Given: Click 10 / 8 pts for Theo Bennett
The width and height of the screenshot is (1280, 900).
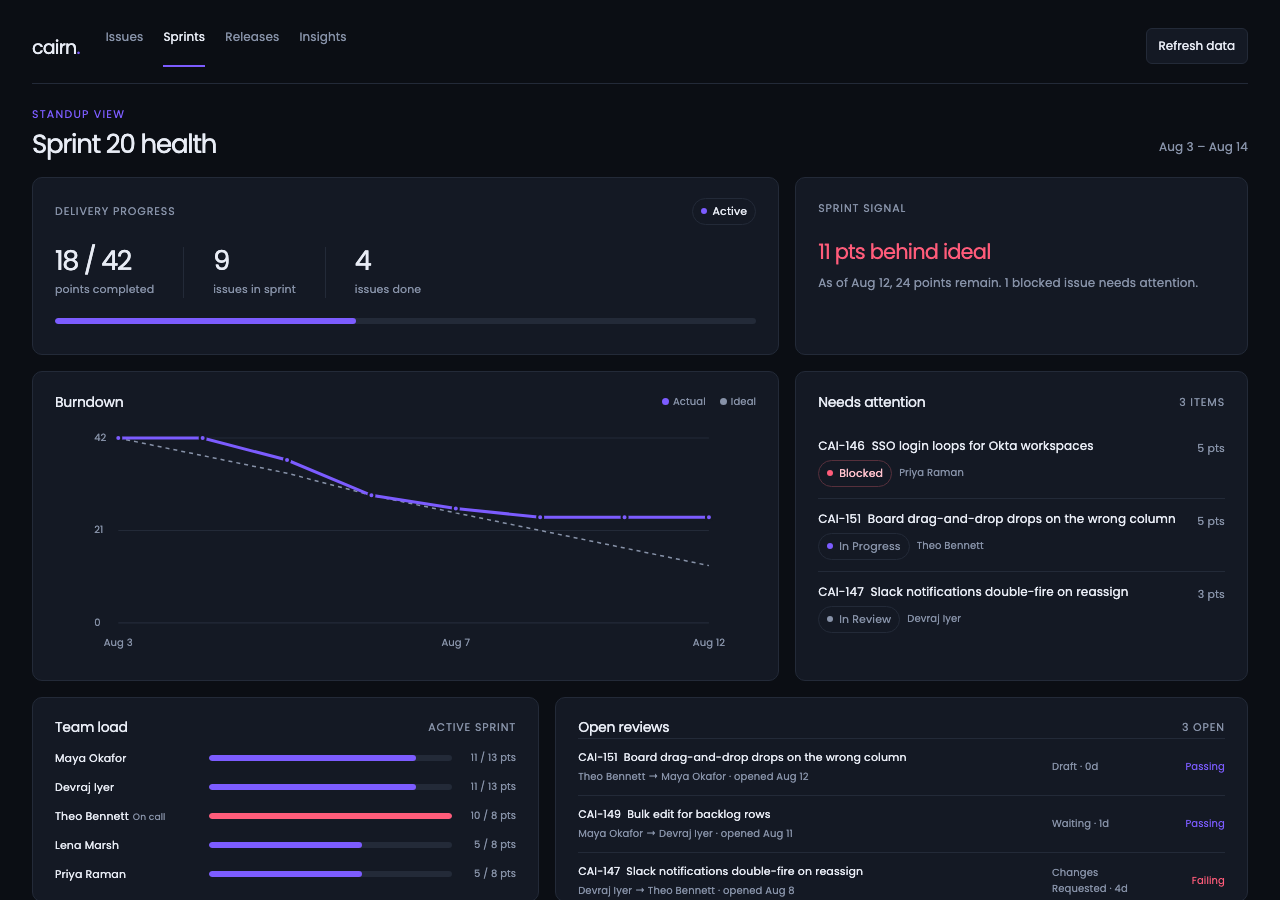Looking at the screenshot, I should 493,816.
